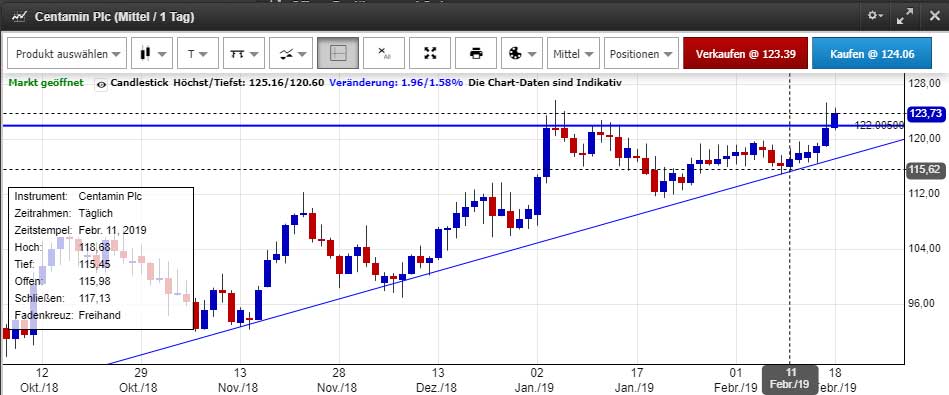949x395 pixels.
Task: Open the color palette dropdown
Action: pos(522,54)
